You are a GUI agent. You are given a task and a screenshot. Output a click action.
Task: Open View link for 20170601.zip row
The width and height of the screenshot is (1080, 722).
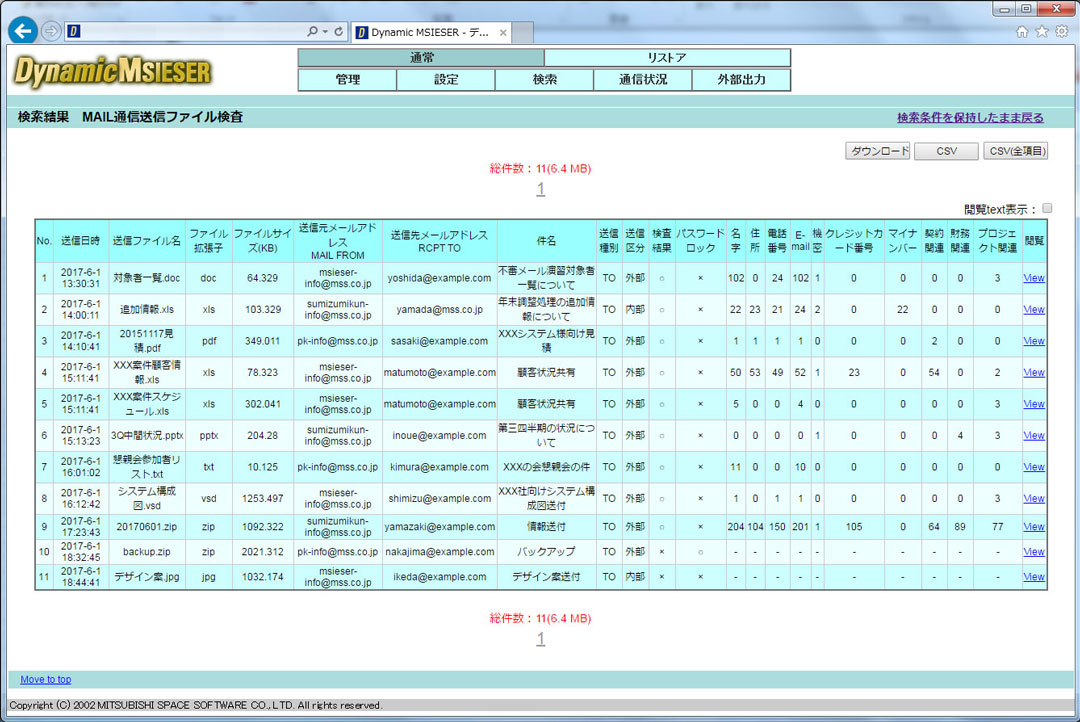(1033, 527)
